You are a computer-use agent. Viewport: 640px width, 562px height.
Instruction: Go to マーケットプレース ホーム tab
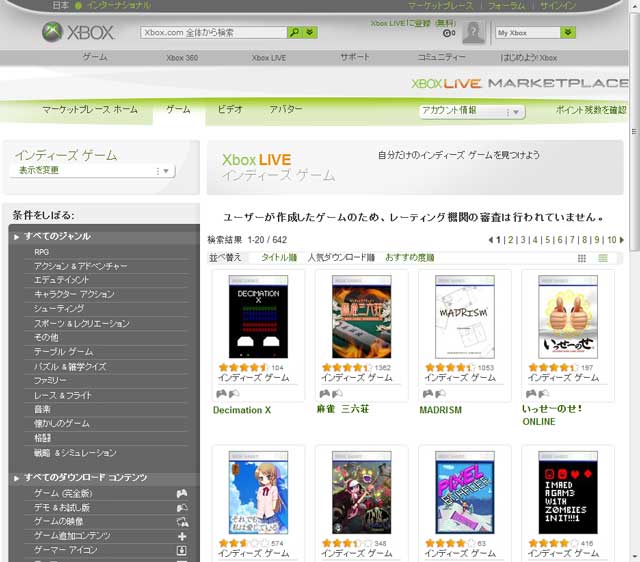(90, 109)
